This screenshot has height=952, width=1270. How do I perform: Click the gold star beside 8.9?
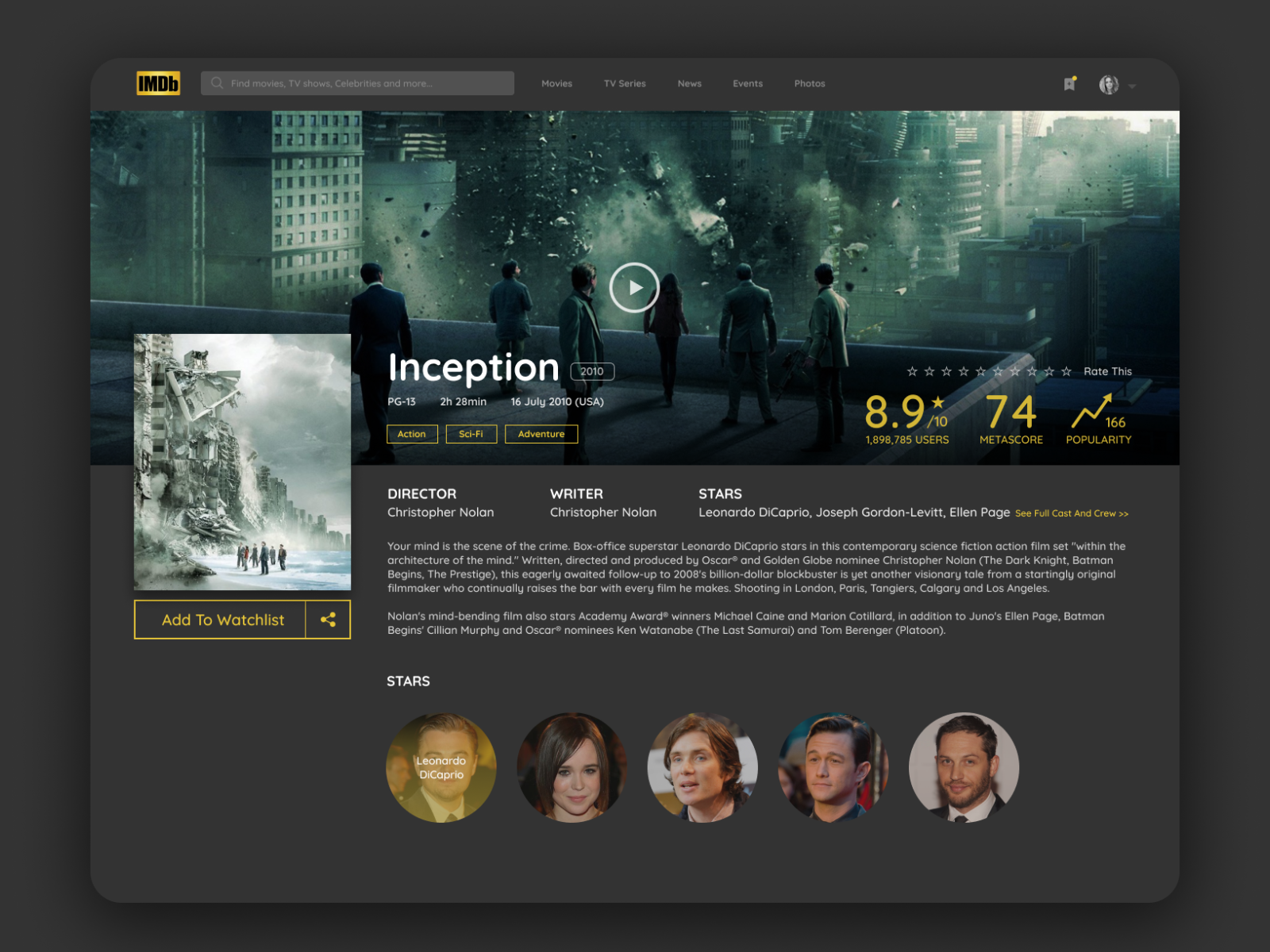pos(938,402)
